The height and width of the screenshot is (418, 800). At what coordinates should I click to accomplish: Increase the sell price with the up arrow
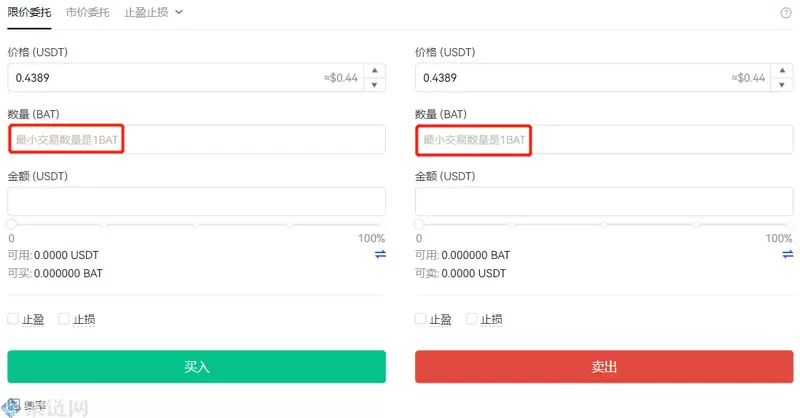coord(782,70)
